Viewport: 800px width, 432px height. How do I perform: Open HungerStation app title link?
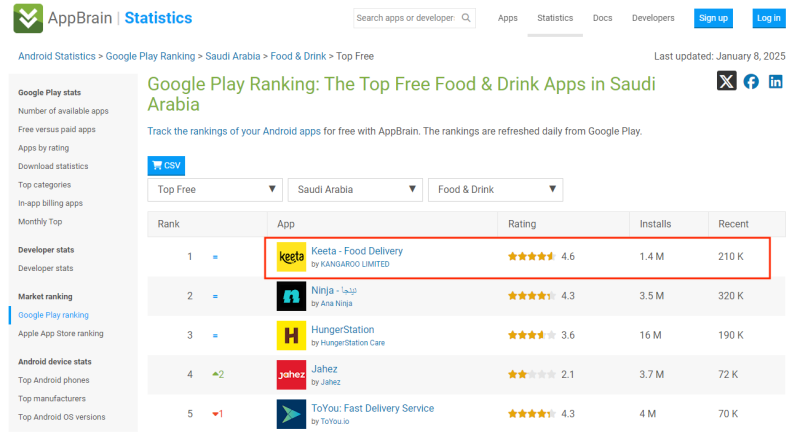[x=342, y=329]
